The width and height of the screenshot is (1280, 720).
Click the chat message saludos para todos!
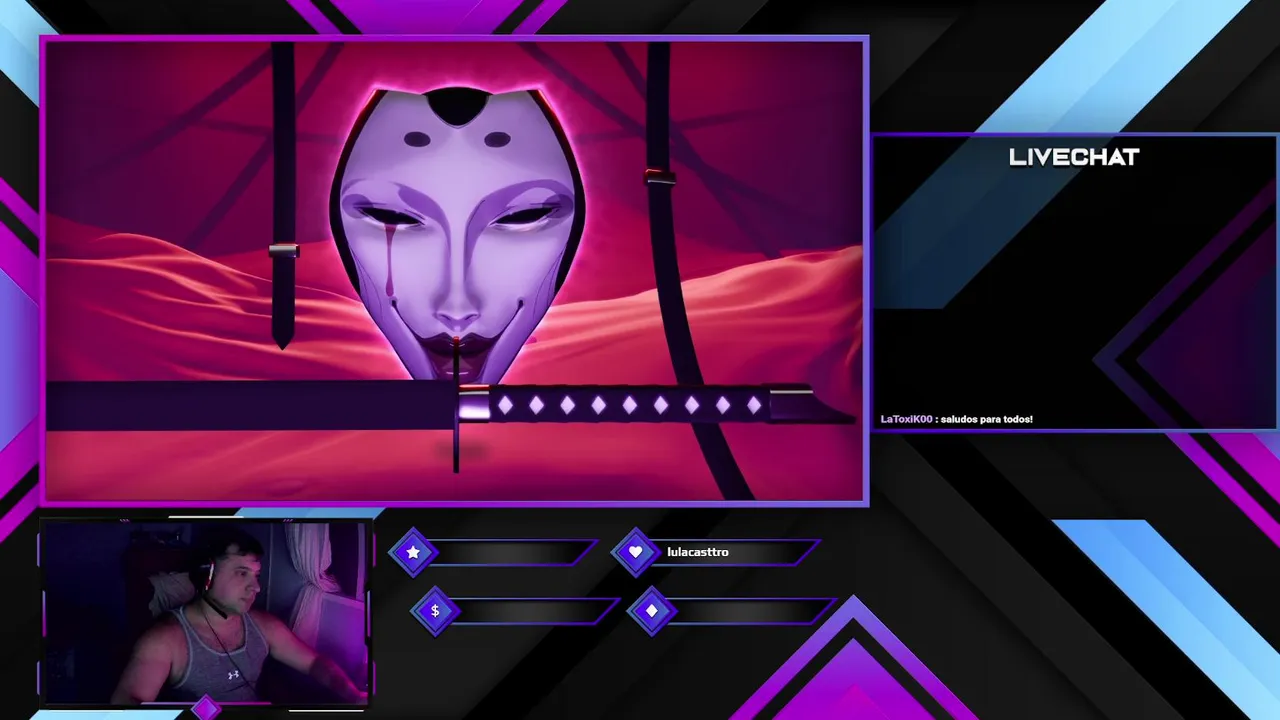pos(986,419)
